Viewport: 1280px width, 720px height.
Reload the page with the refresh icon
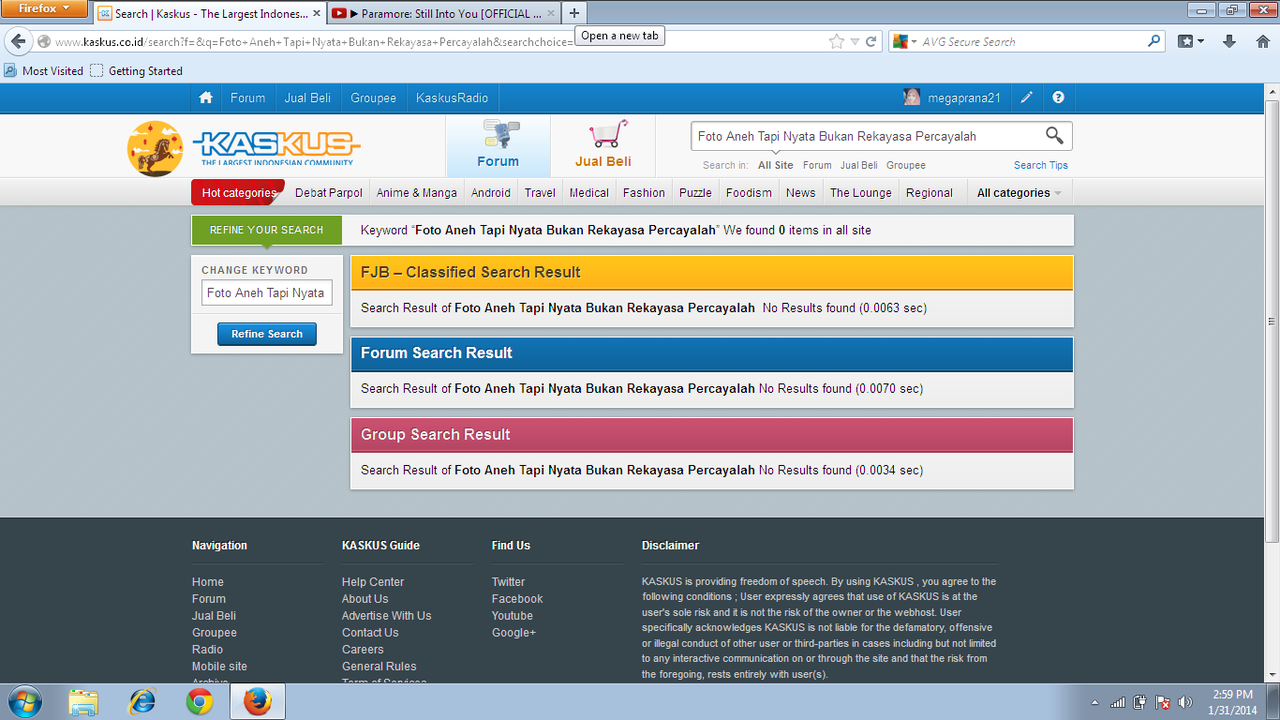[x=871, y=42]
